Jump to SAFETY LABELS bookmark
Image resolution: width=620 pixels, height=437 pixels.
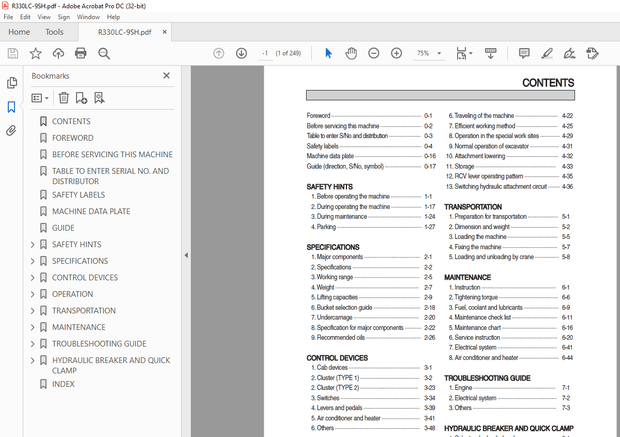[x=78, y=195]
